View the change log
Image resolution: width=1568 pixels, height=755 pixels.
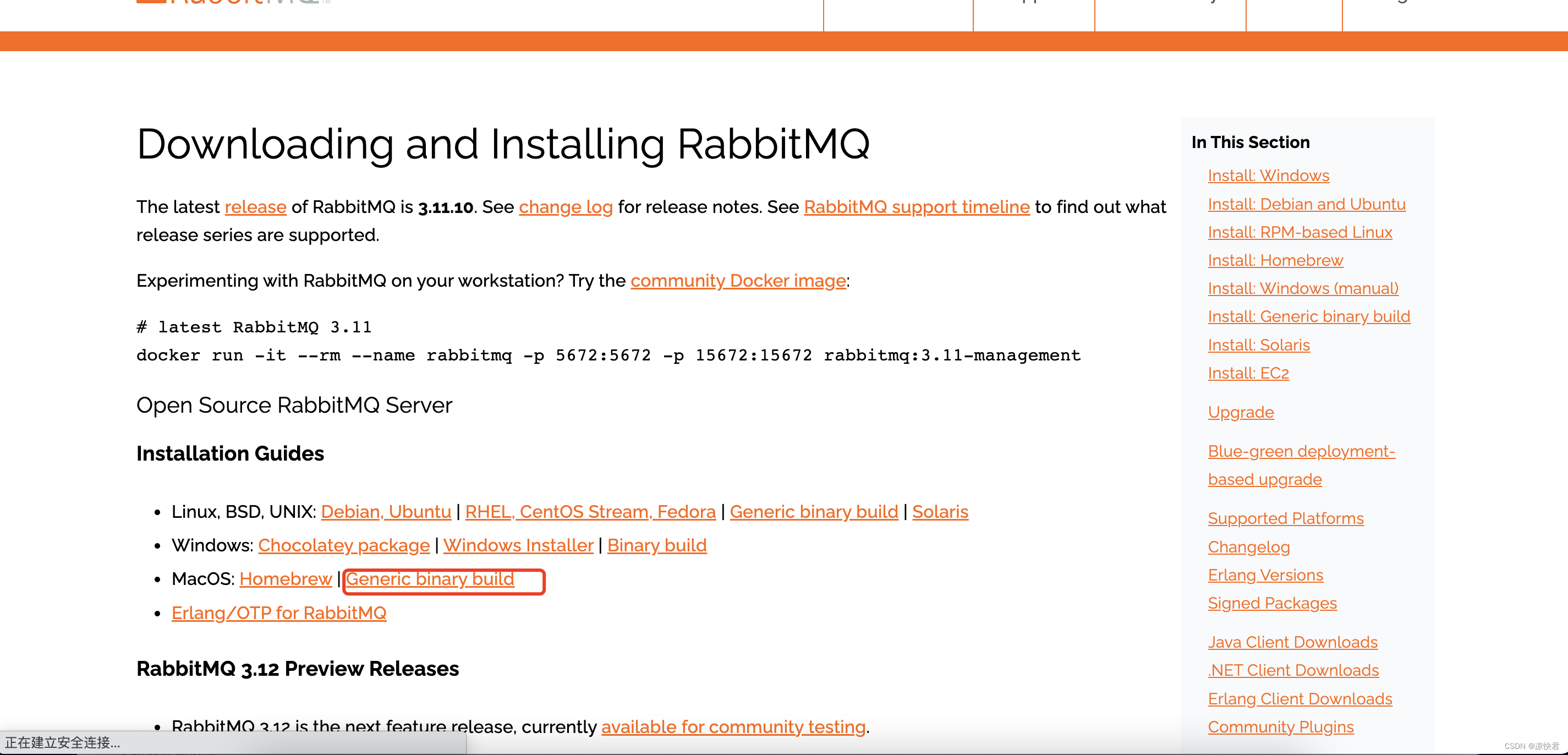pos(566,207)
